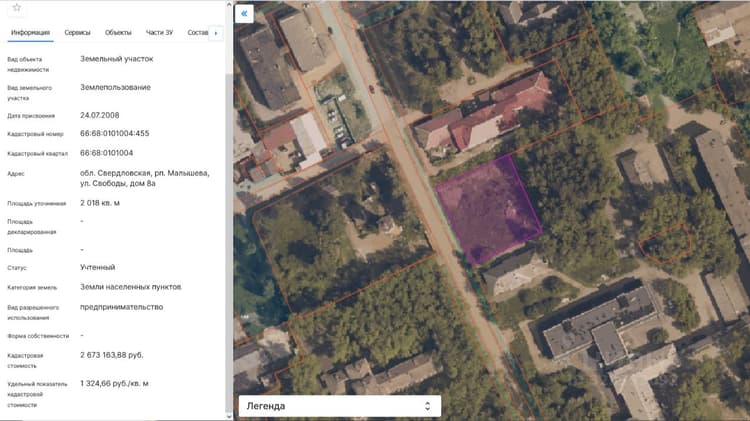Viewport: 750px width, 421px height.
Task: Click the favorite star icon
Action: pos(17,7)
